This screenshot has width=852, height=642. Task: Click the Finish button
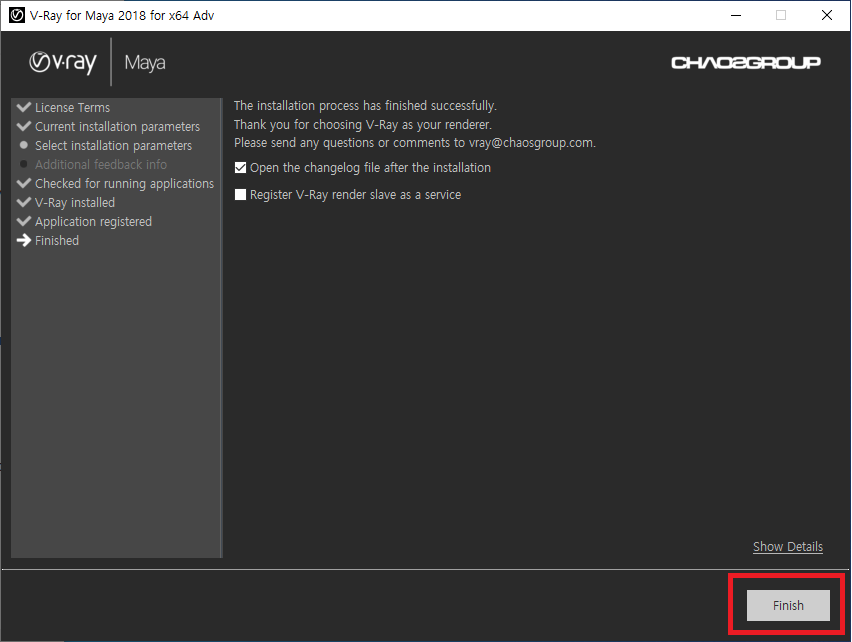tap(788, 605)
